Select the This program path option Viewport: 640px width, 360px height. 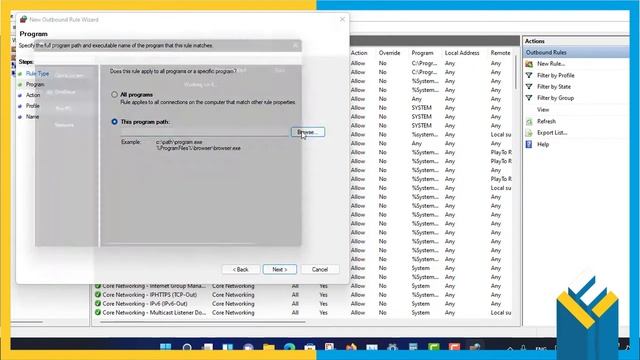[x=114, y=122]
